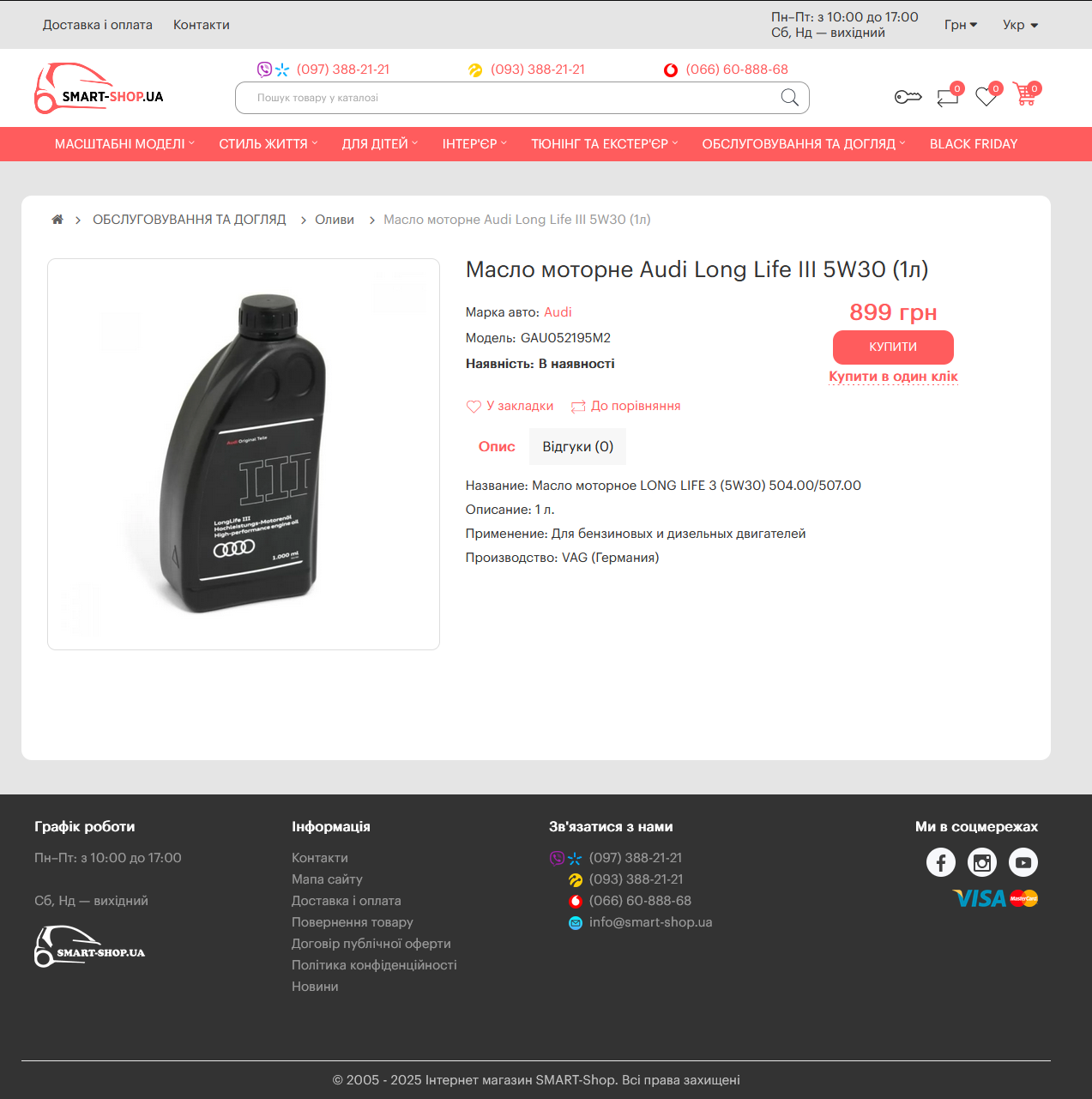The height and width of the screenshot is (1099, 1092).
Task: Click the search magnifier icon
Action: pyautogui.click(x=790, y=98)
